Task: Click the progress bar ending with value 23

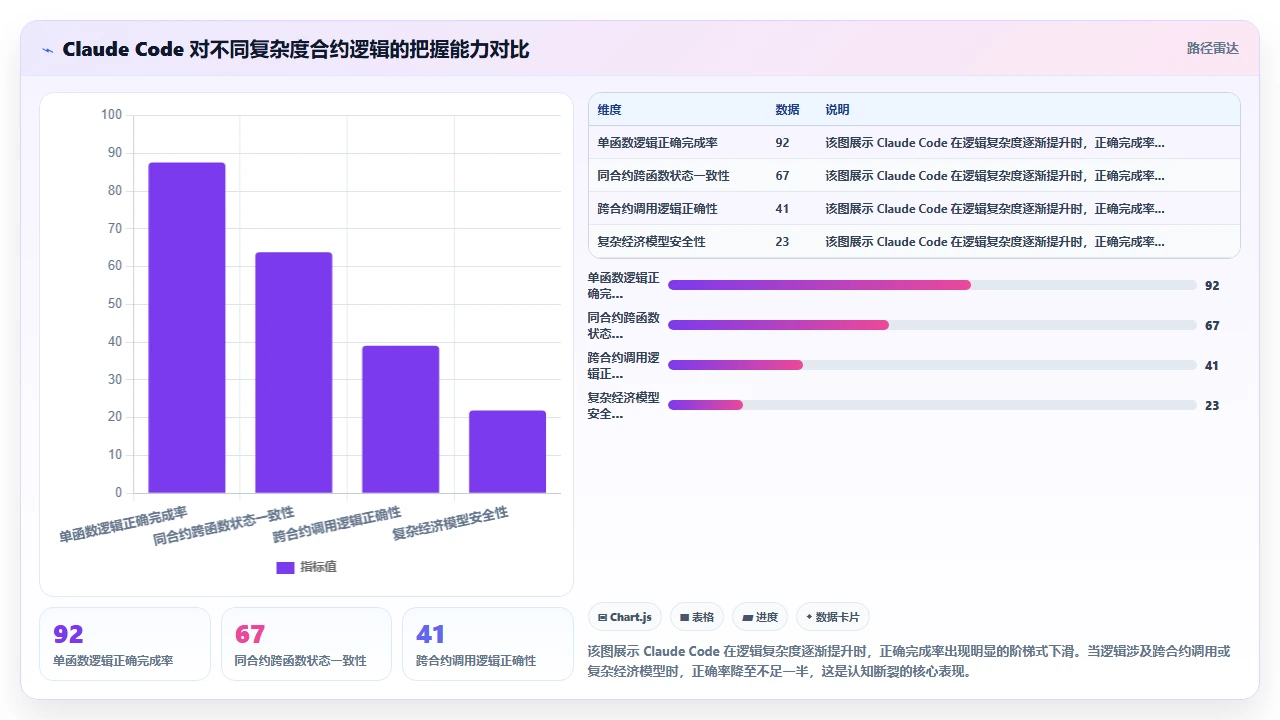Action: [932, 405]
